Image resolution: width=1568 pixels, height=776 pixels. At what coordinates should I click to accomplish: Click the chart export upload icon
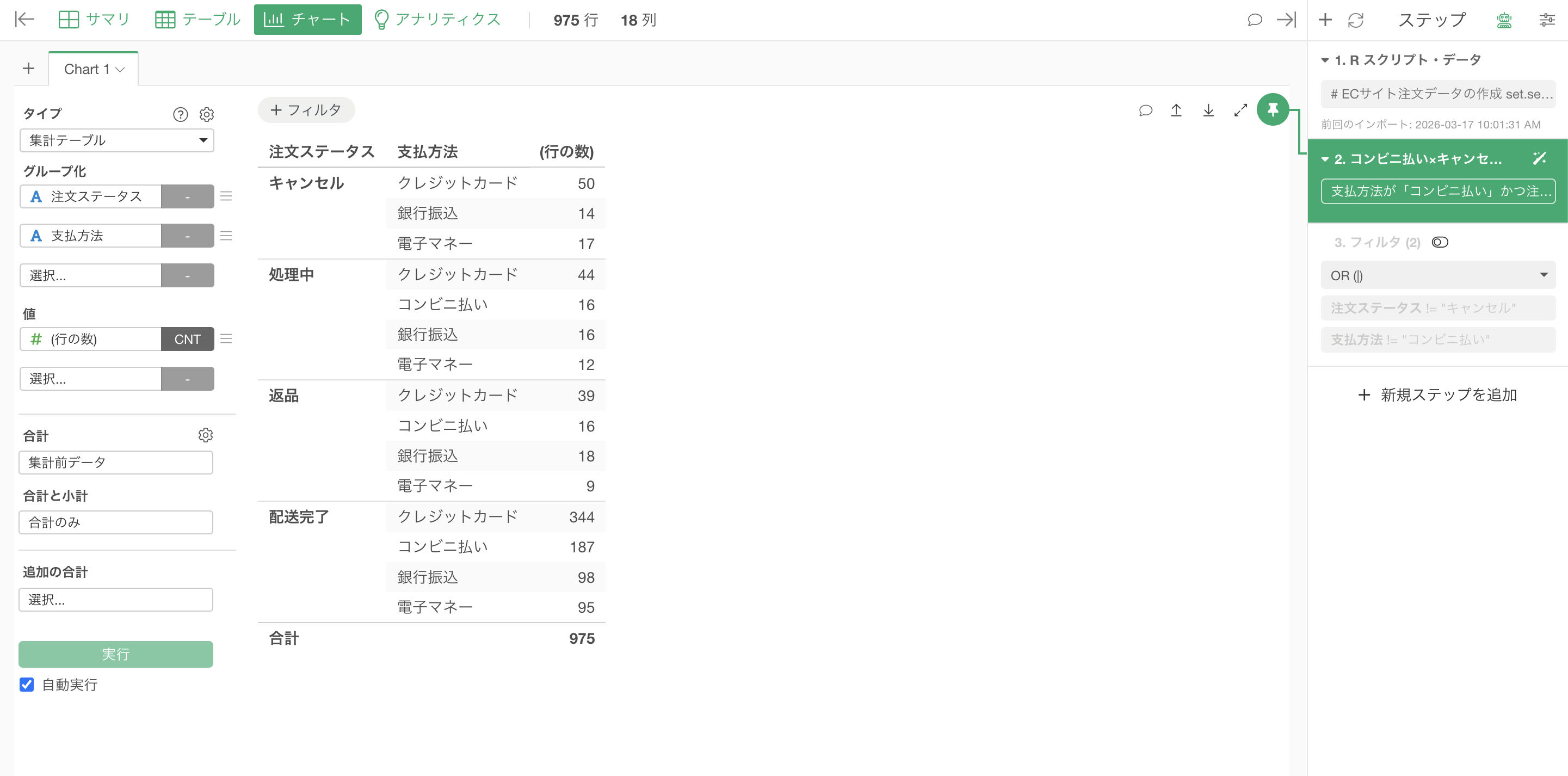[1176, 110]
